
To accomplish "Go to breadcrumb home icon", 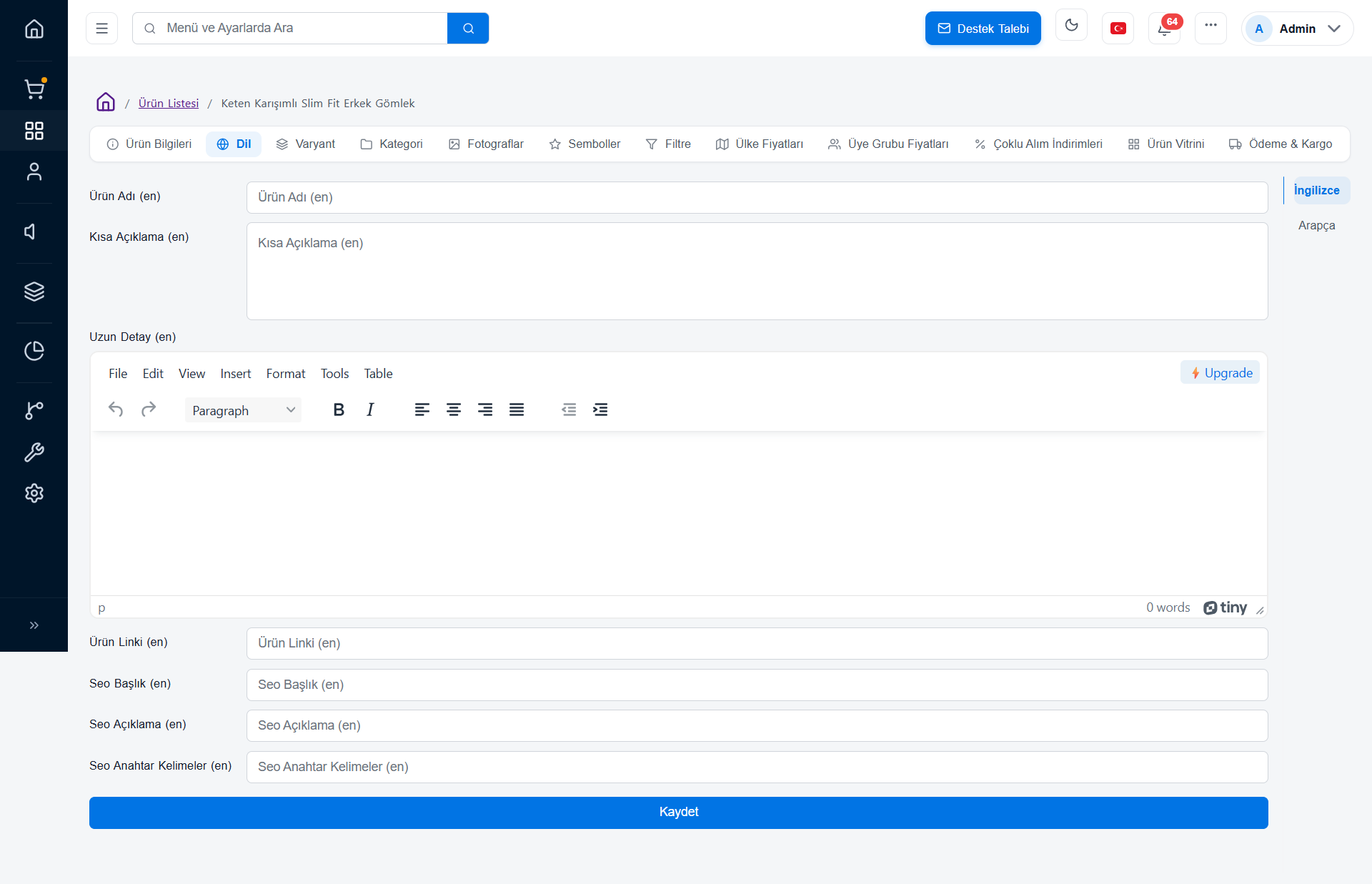I will pos(106,102).
